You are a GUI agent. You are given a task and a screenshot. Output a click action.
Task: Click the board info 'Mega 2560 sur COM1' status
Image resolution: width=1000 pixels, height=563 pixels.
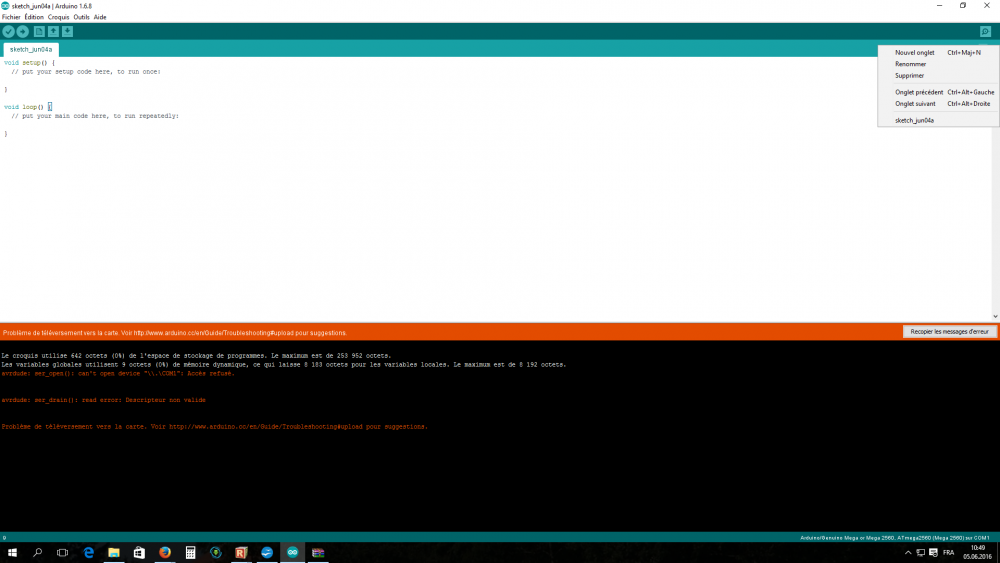pyautogui.click(x=895, y=537)
